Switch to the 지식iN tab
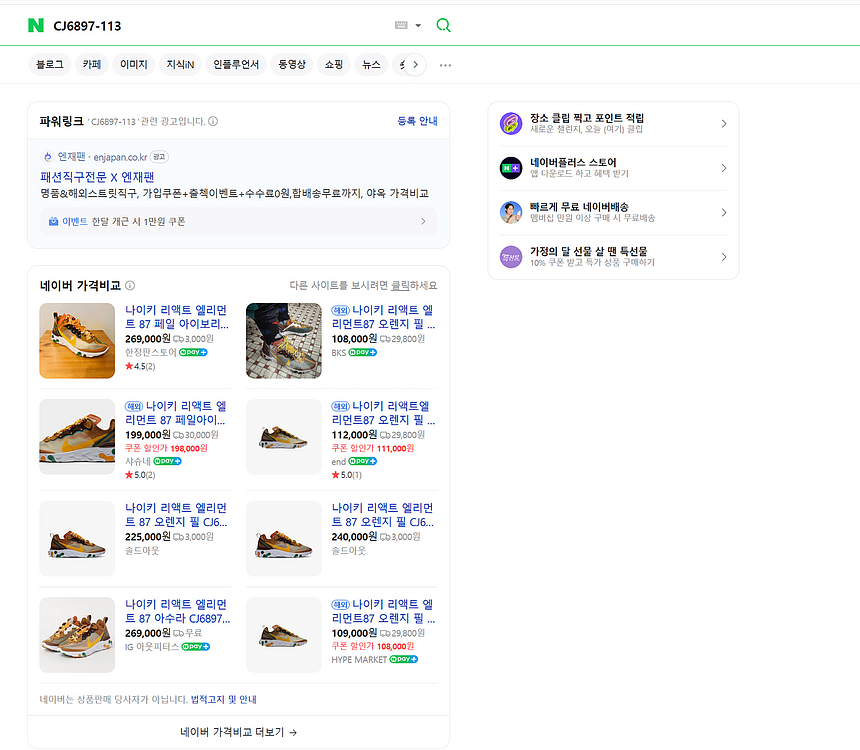 tap(180, 65)
